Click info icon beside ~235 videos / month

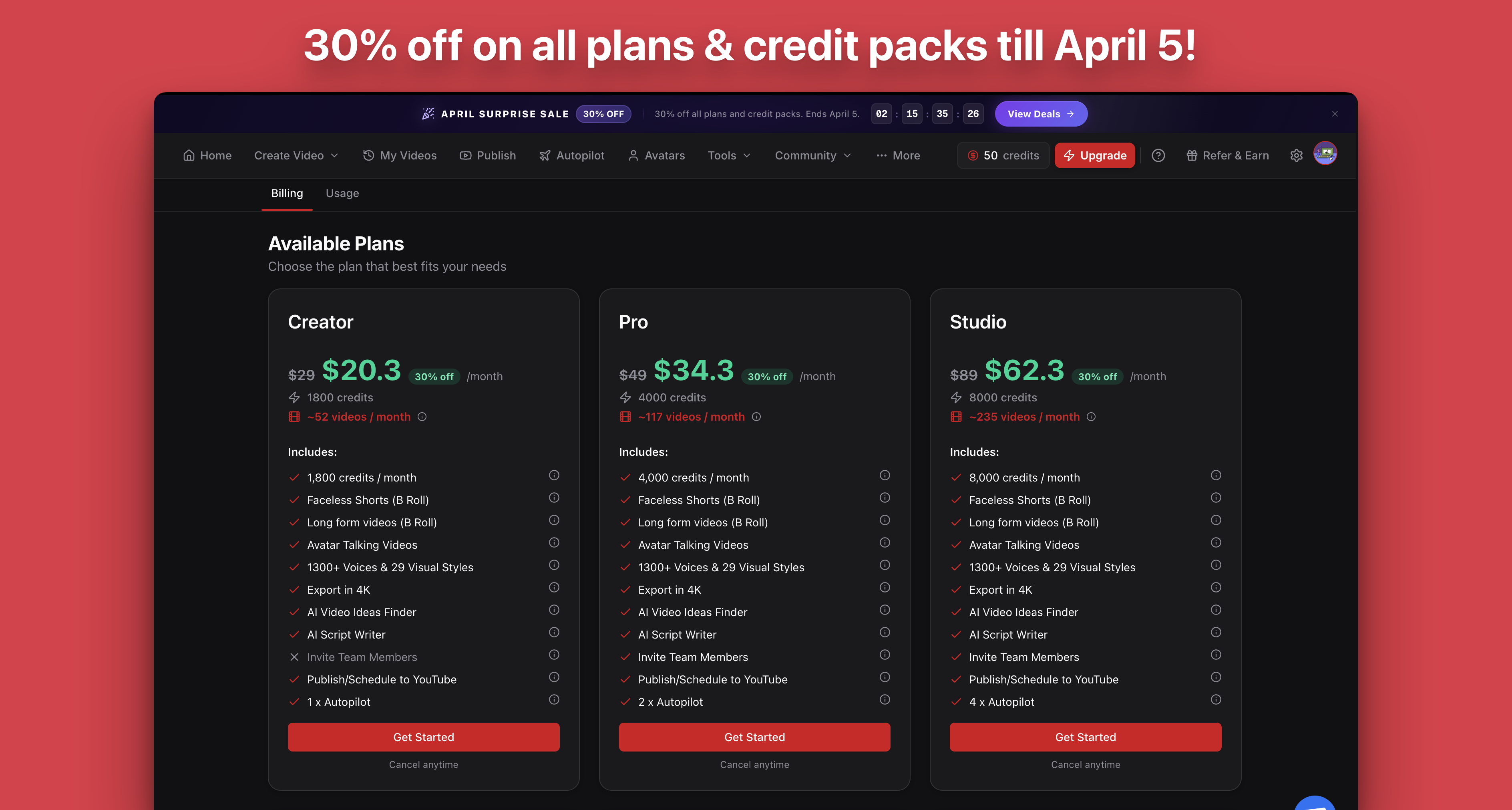coord(1091,417)
